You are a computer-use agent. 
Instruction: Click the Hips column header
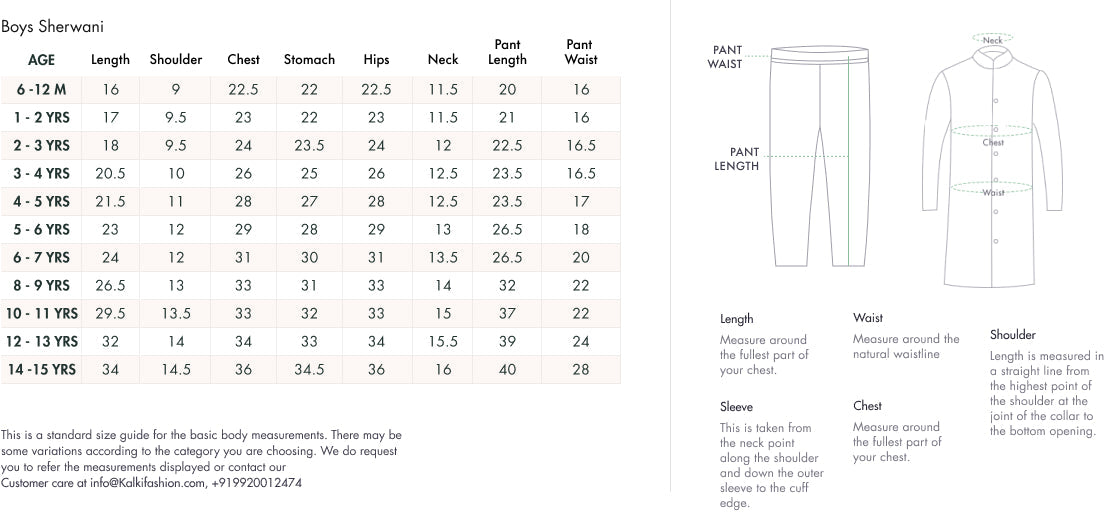pos(376,60)
